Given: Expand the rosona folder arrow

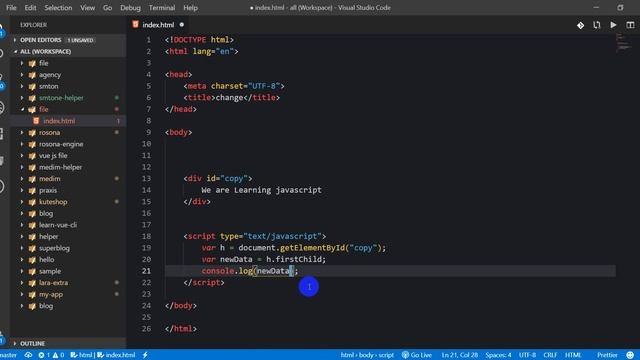Looking at the screenshot, I should click(22, 133).
